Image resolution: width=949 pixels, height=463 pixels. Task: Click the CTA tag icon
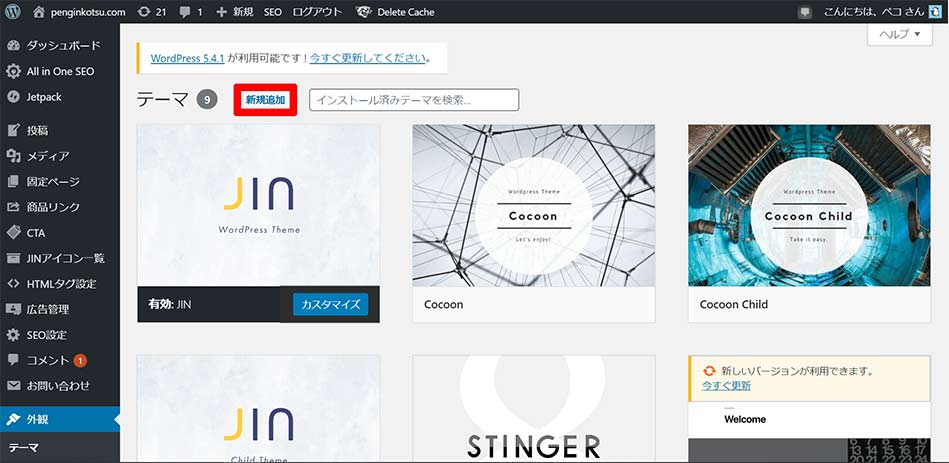click(x=13, y=232)
